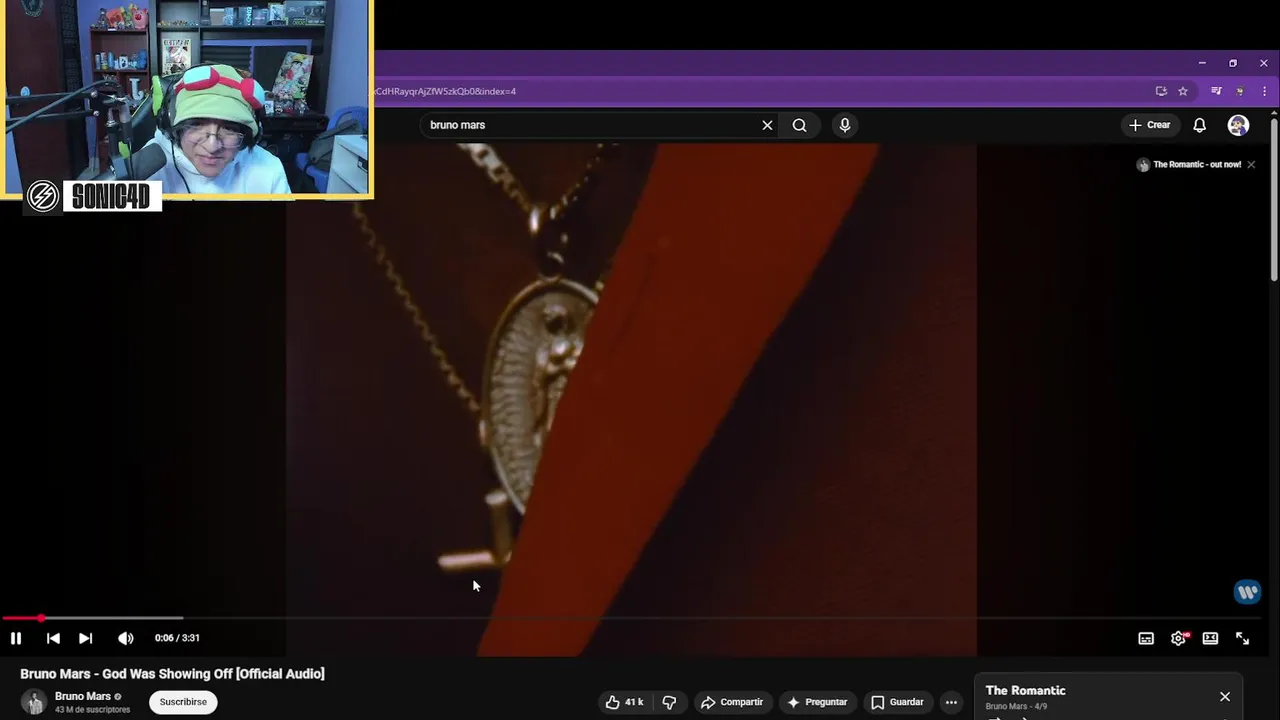The width and height of the screenshot is (1280, 720).
Task: Open the notifications bell
Action: pos(1199,125)
